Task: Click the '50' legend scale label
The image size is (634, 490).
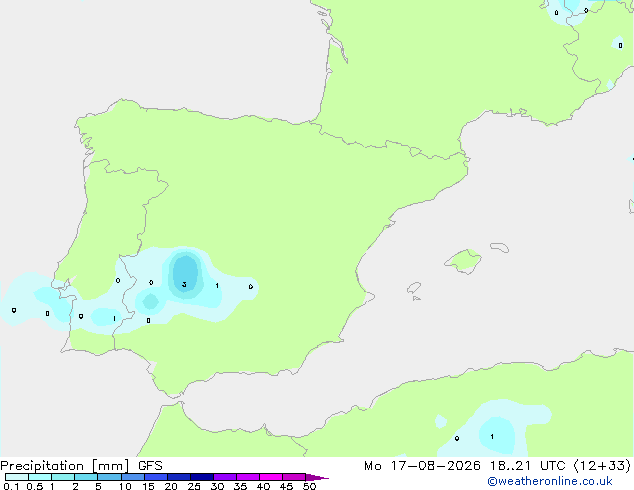Action: tap(309, 486)
